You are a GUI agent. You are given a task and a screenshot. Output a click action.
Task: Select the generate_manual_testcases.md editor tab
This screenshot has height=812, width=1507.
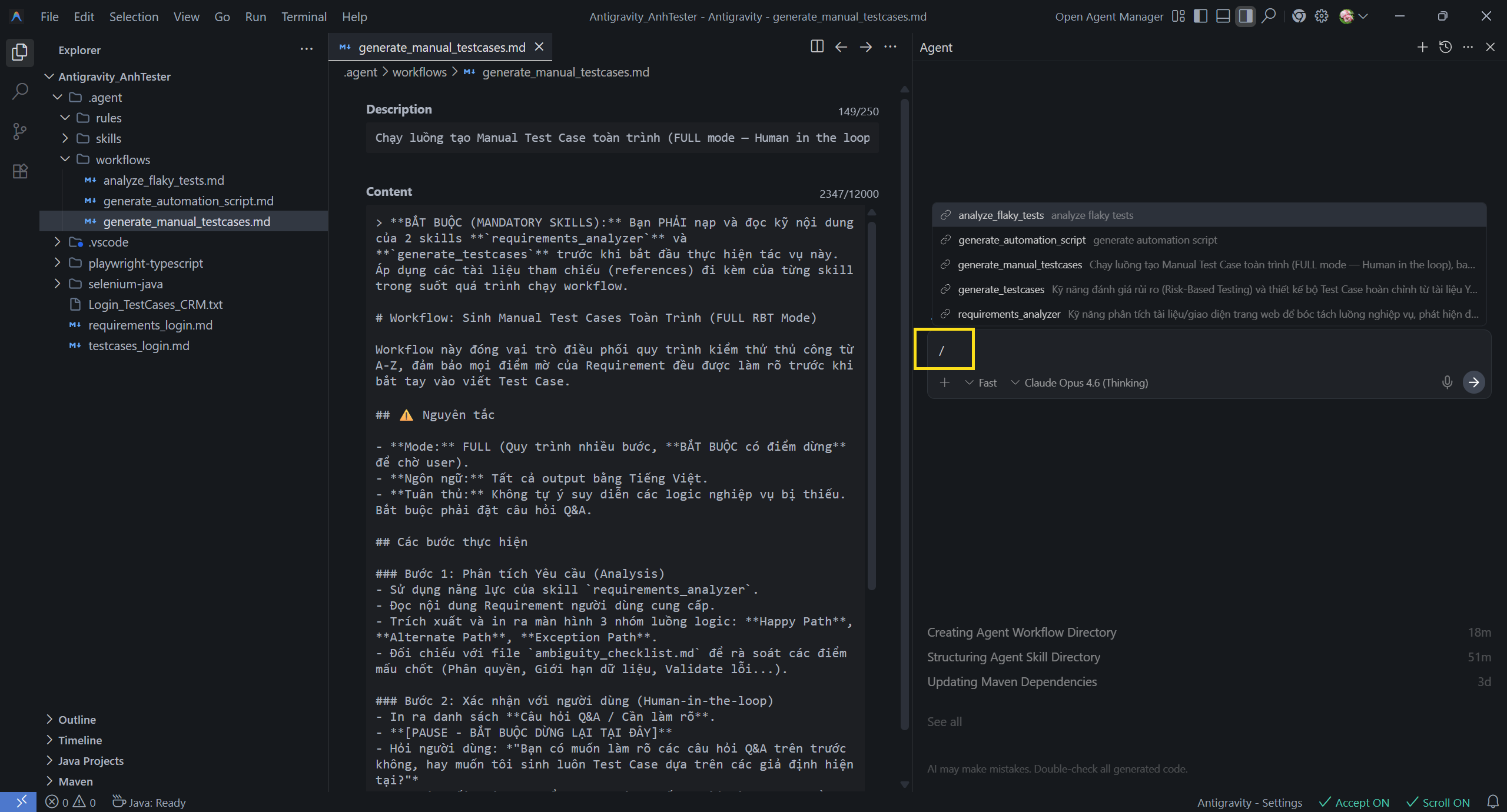tap(441, 47)
